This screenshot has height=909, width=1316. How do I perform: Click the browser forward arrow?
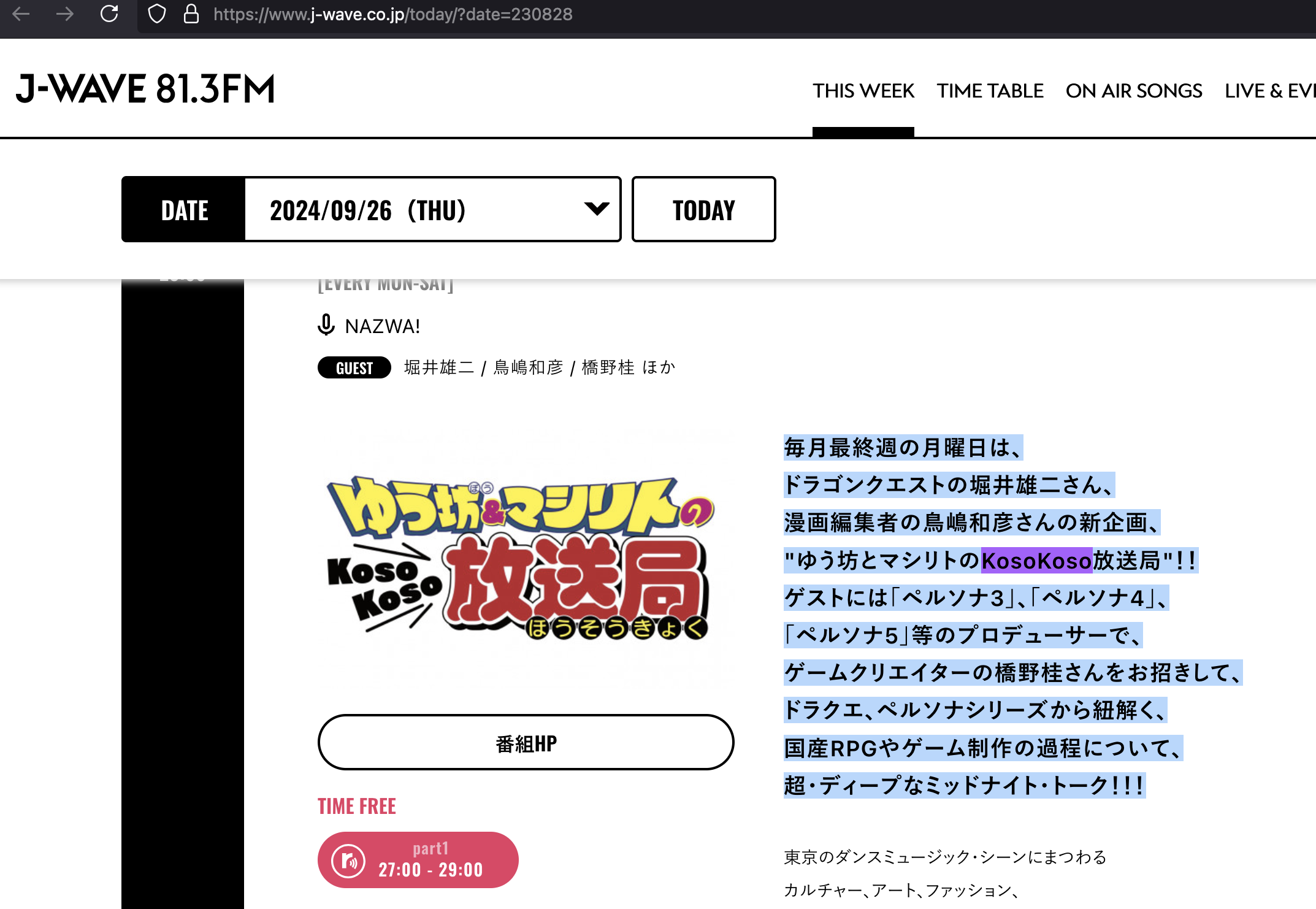tap(65, 14)
